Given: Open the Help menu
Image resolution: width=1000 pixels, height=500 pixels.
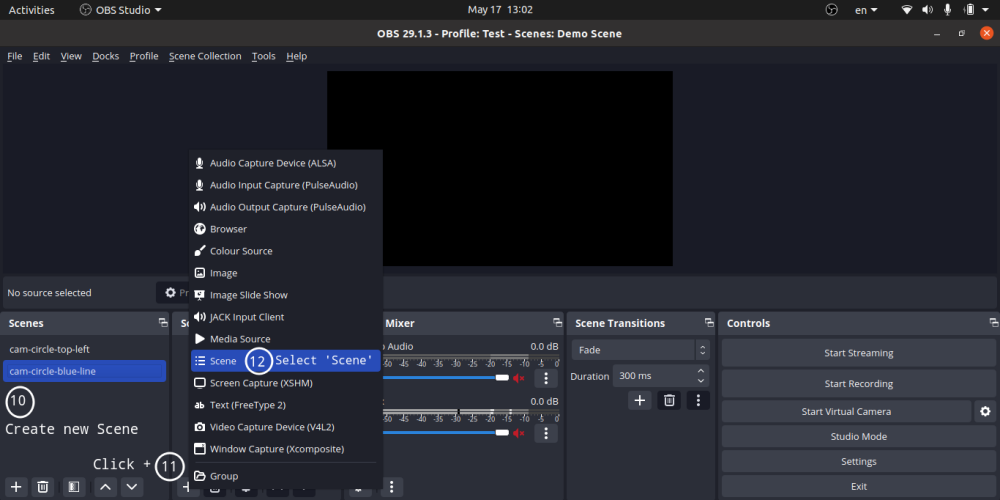Looking at the screenshot, I should click(x=297, y=56).
